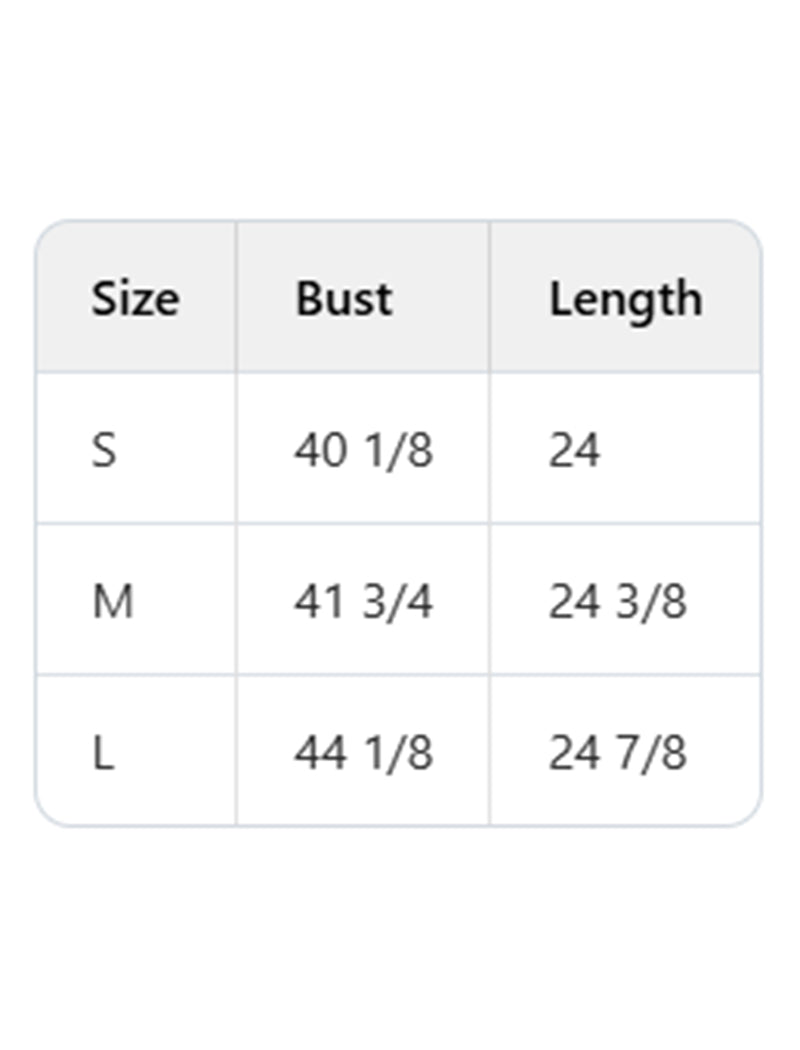Click the number 40 in S bust
800x1050 pixels.
point(320,450)
